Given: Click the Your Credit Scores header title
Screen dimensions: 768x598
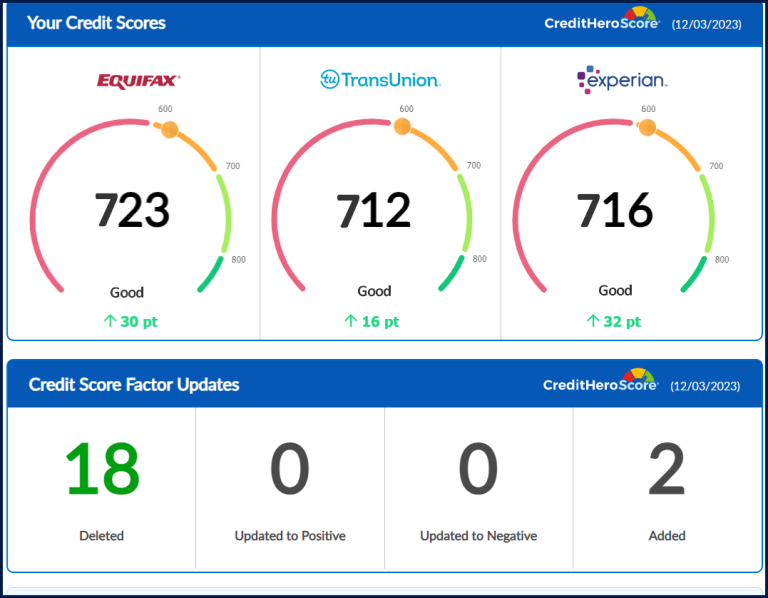Looking at the screenshot, I should (96, 22).
